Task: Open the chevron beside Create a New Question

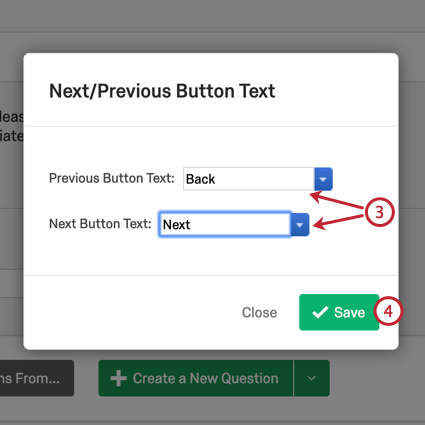Action: tap(312, 378)
